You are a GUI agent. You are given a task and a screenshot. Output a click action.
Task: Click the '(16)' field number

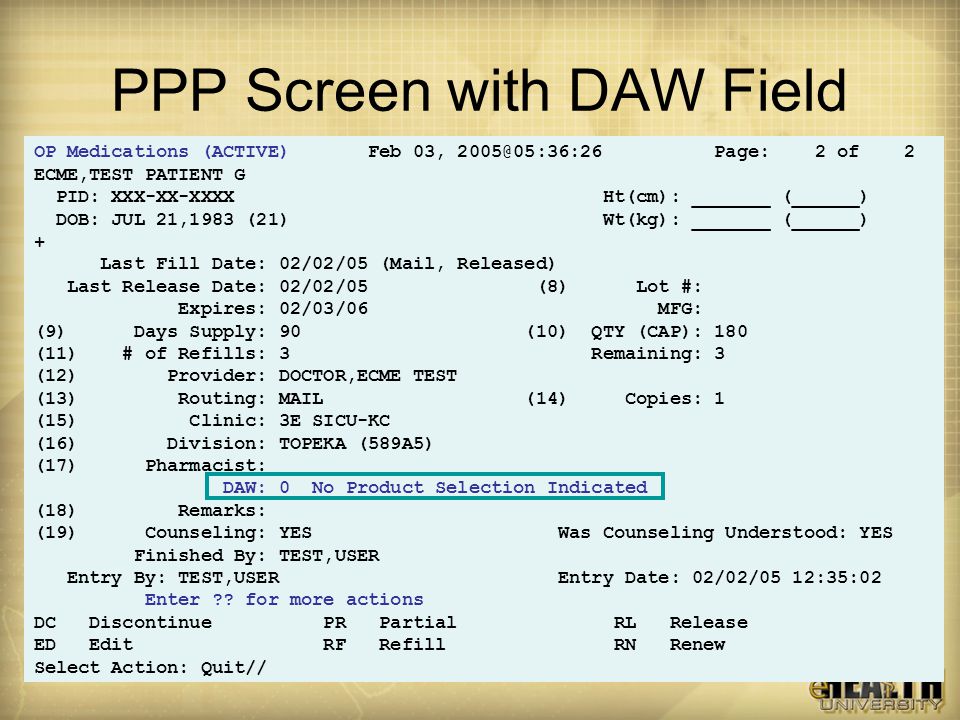point(56,443)
